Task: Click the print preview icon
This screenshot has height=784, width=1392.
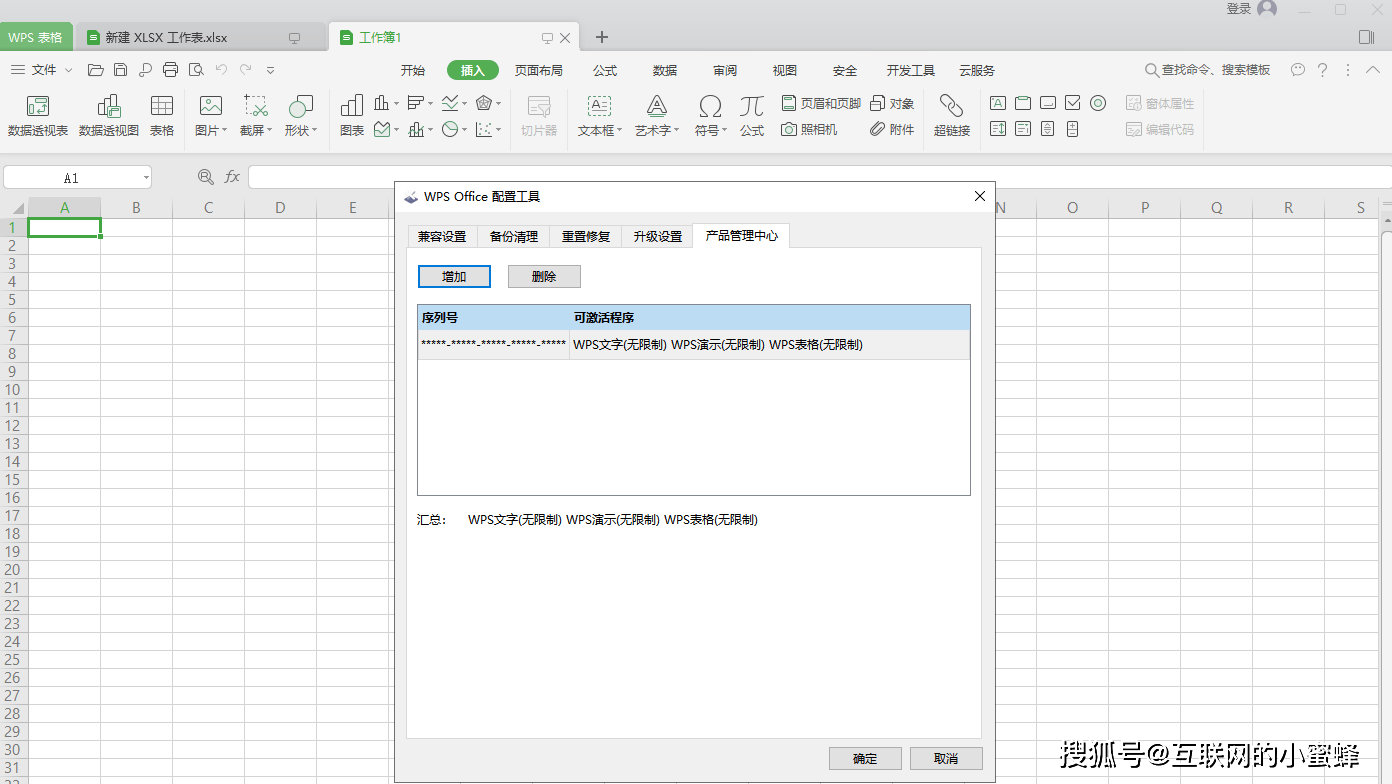Action: coord(196,70)
